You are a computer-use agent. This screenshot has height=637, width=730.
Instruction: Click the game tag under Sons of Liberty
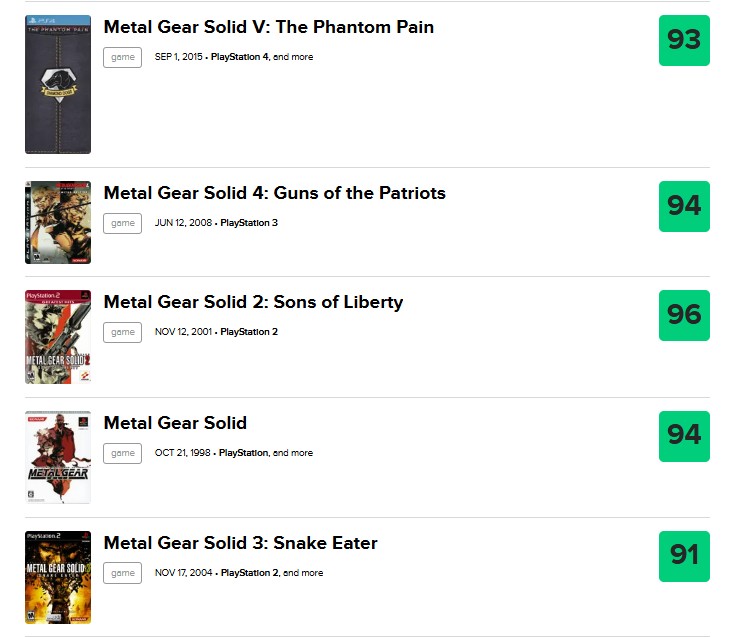[122, 332]
